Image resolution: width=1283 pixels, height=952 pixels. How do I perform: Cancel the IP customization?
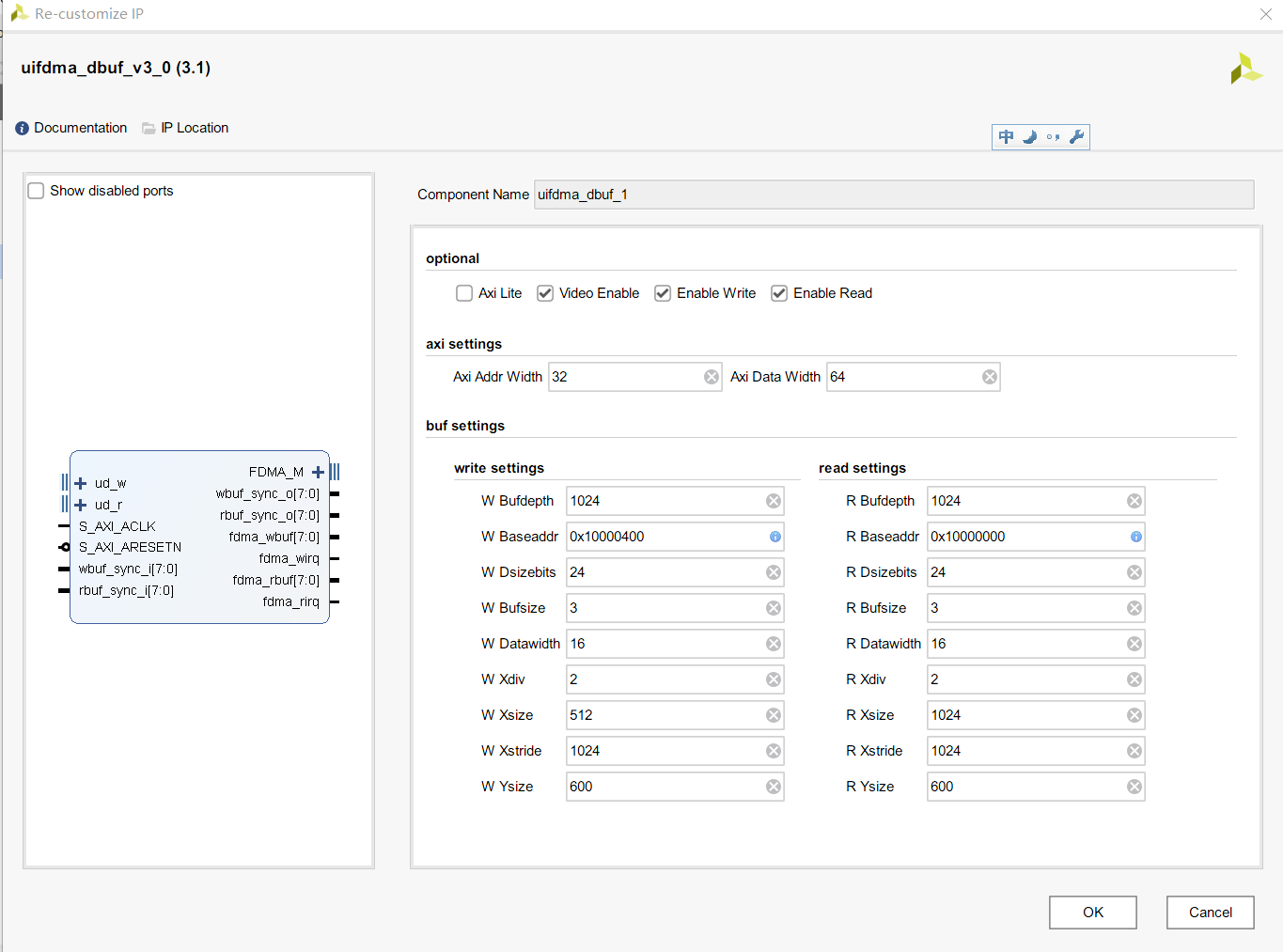point(1211,913)
